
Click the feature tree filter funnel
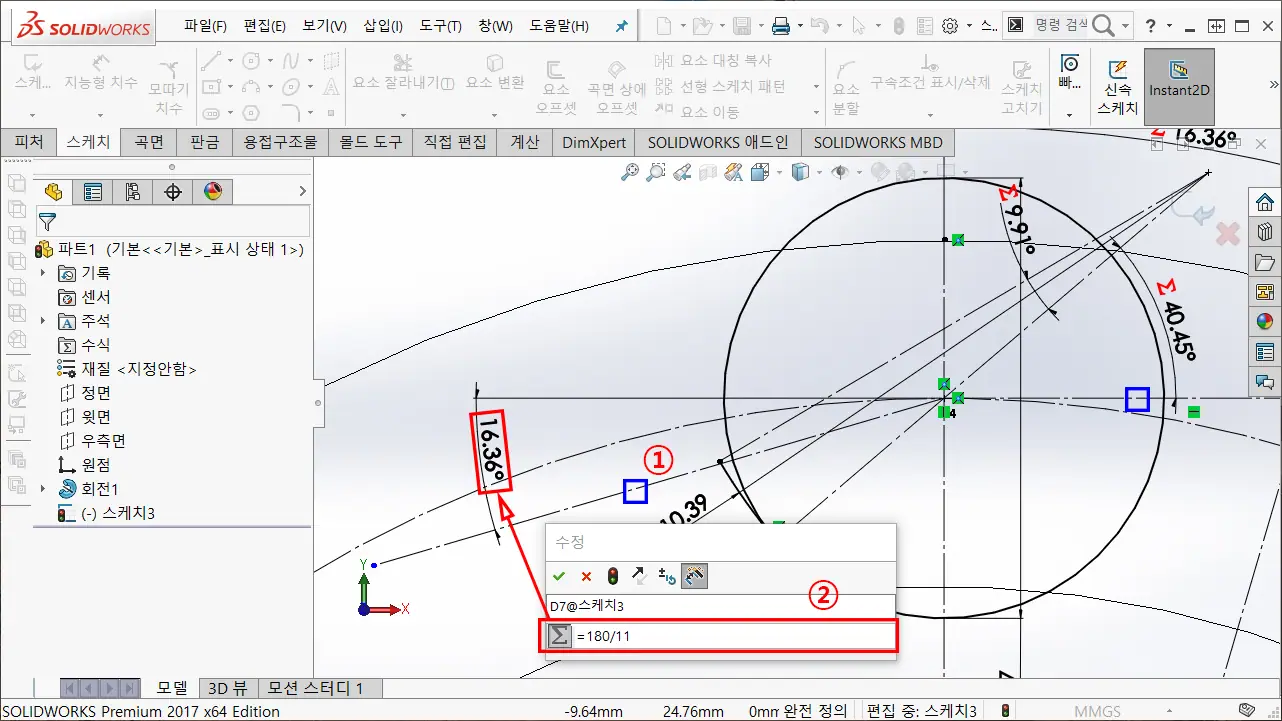47,221
